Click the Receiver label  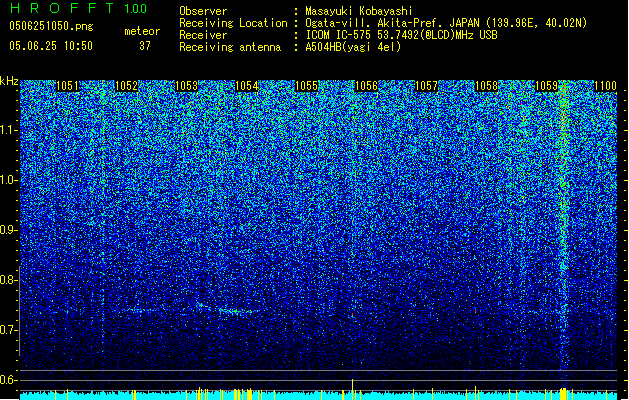coord(203,35)
